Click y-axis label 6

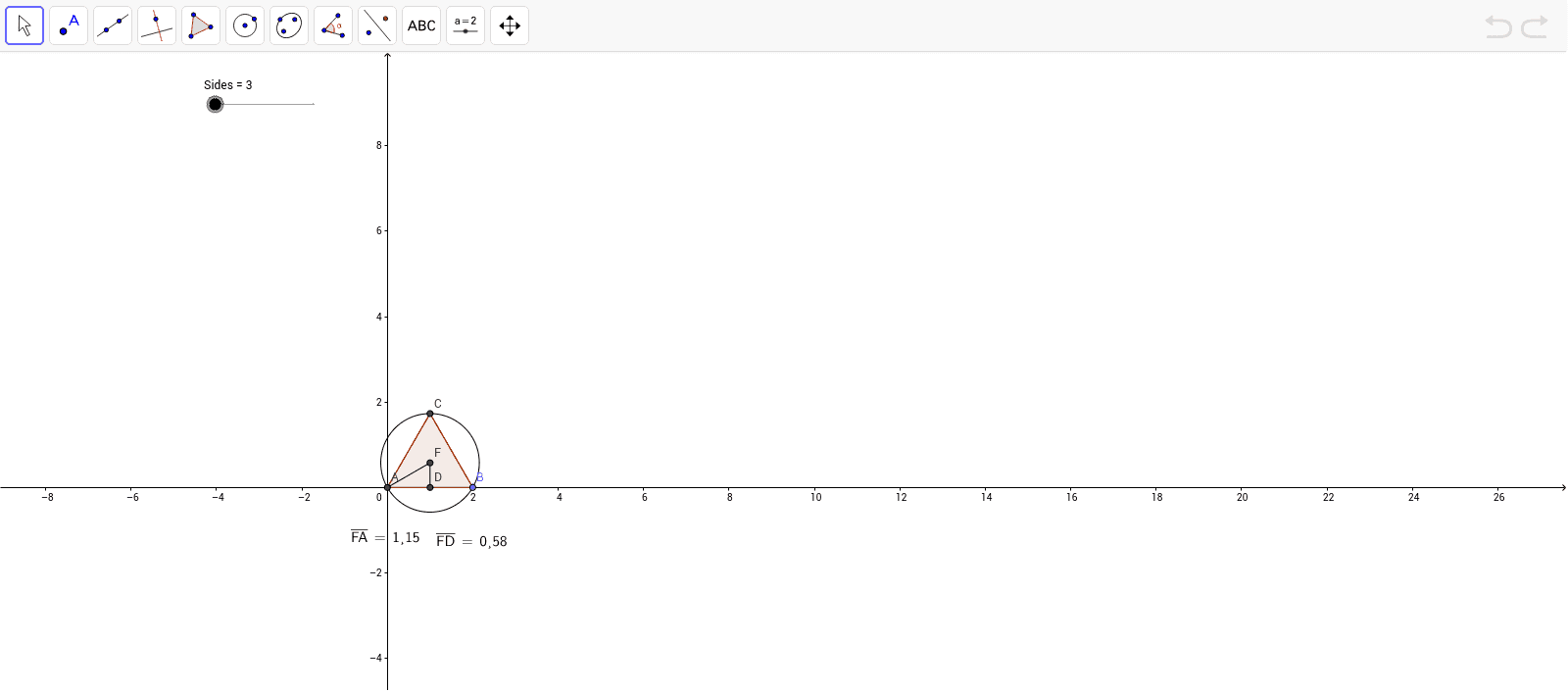click(x=379, y=230)
